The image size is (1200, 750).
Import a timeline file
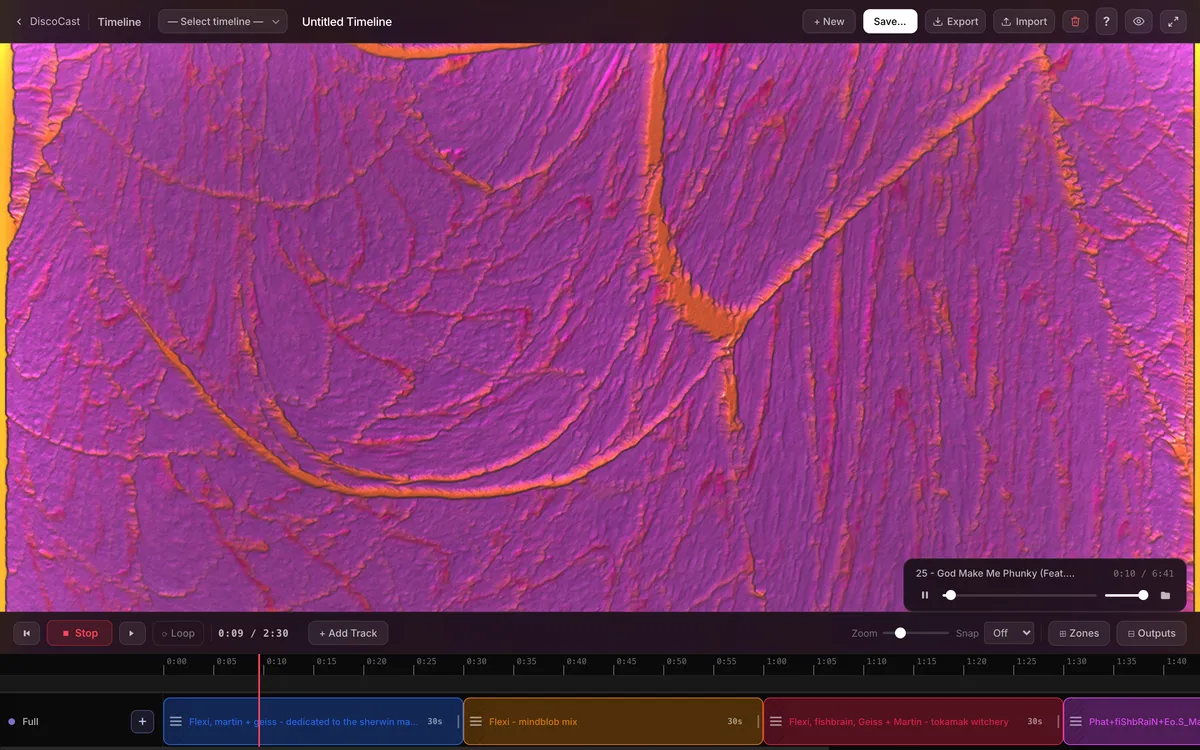pyautogui.click(x=1024, y=21)
